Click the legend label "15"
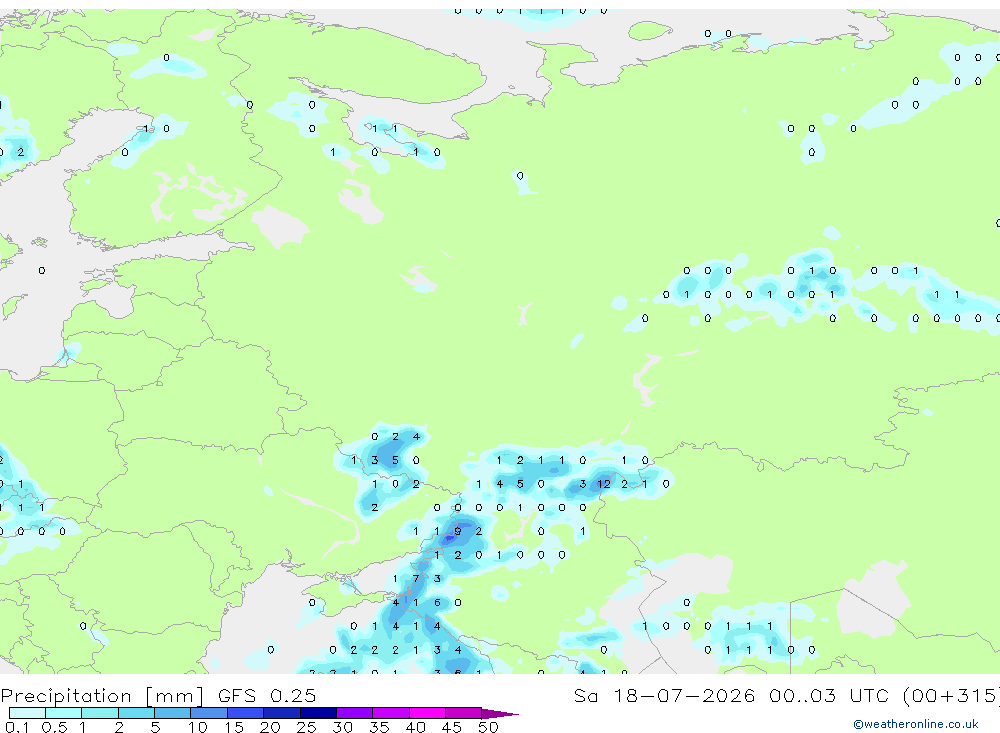 point(234,727)
